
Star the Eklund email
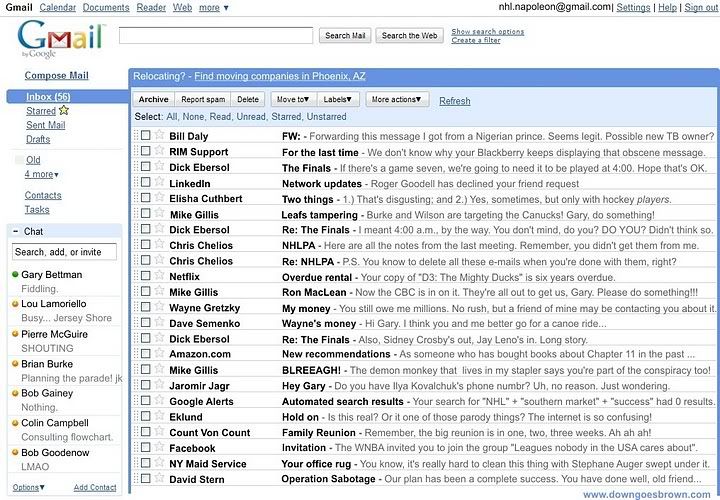click(159, 416)
